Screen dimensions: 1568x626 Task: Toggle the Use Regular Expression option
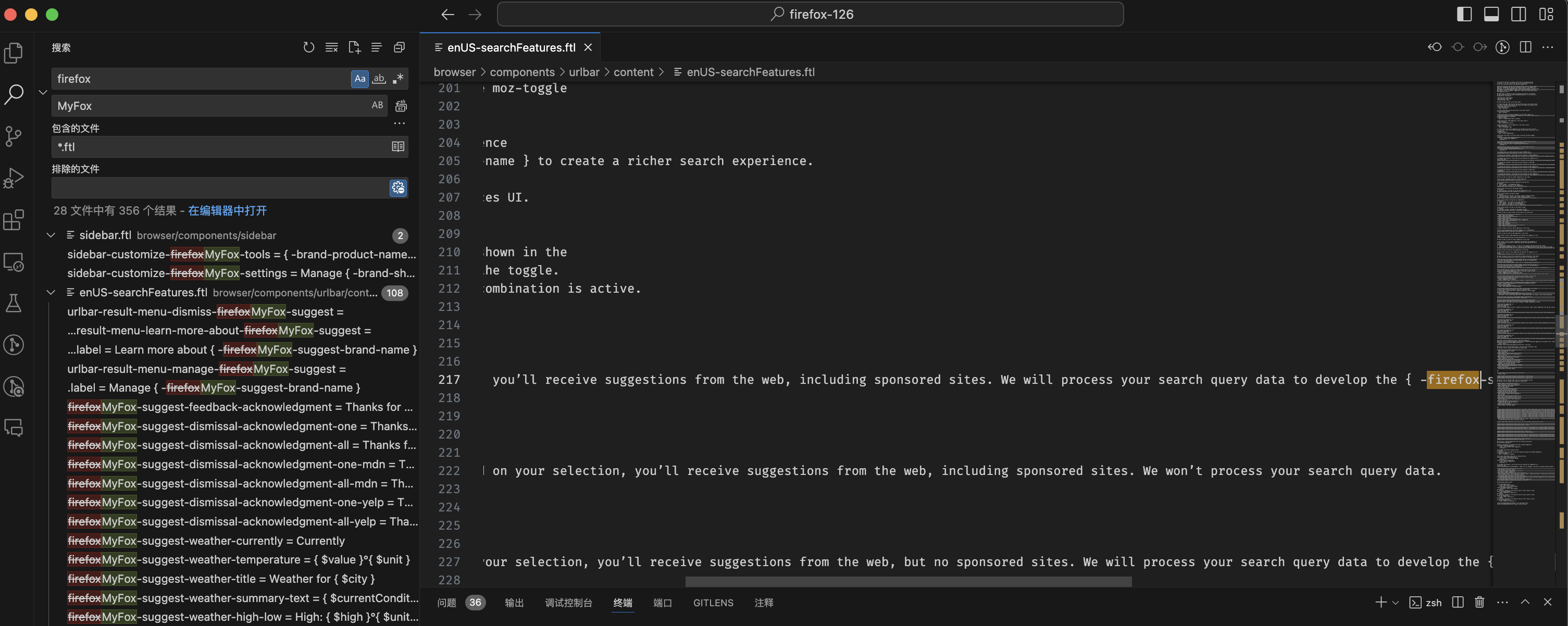pos(398,79)
